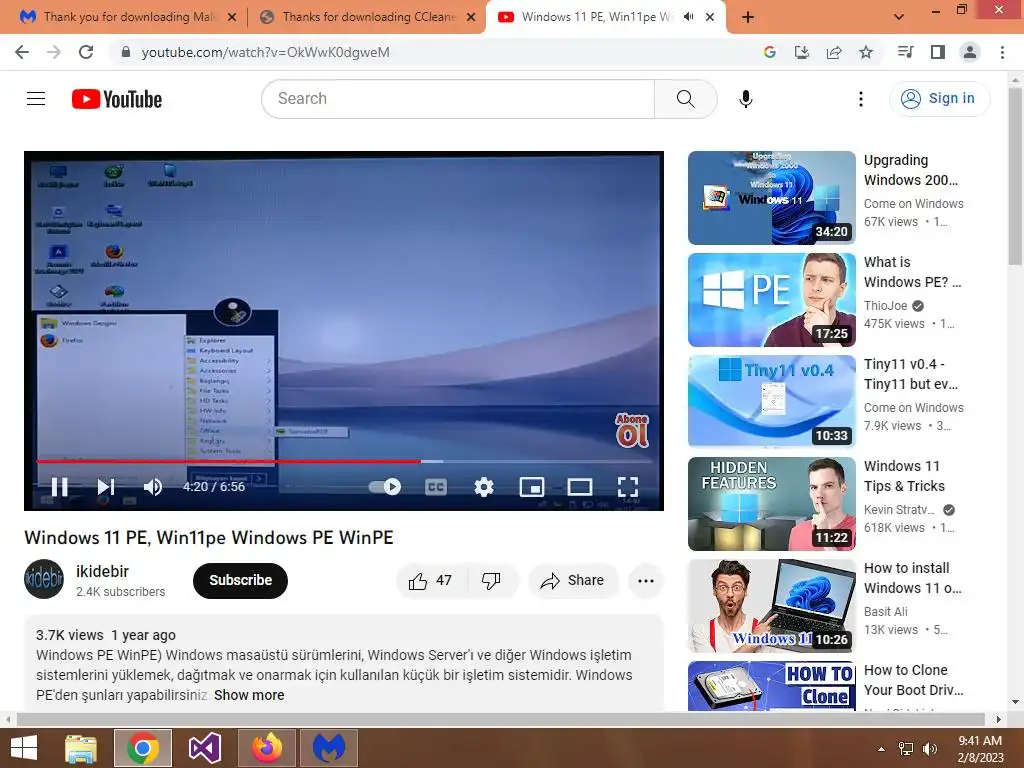This screenshot has height=768, width=1024.
Task: Reload the current page
Action: [x=86, y=52]
